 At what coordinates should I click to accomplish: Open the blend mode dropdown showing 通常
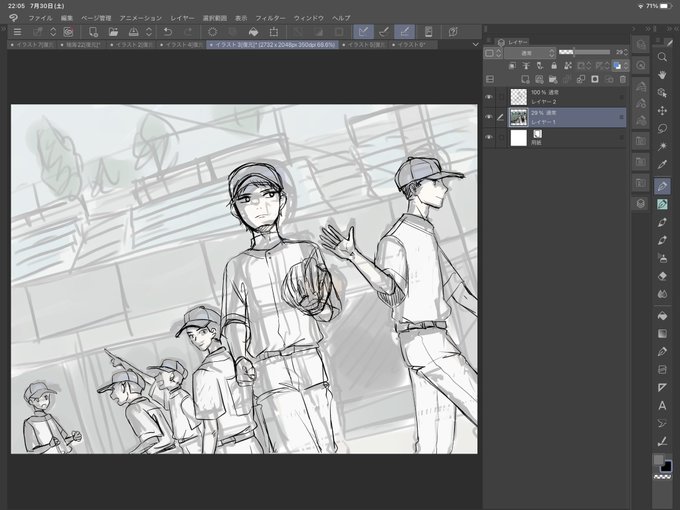pyautogui.click(x=530, y=53)
